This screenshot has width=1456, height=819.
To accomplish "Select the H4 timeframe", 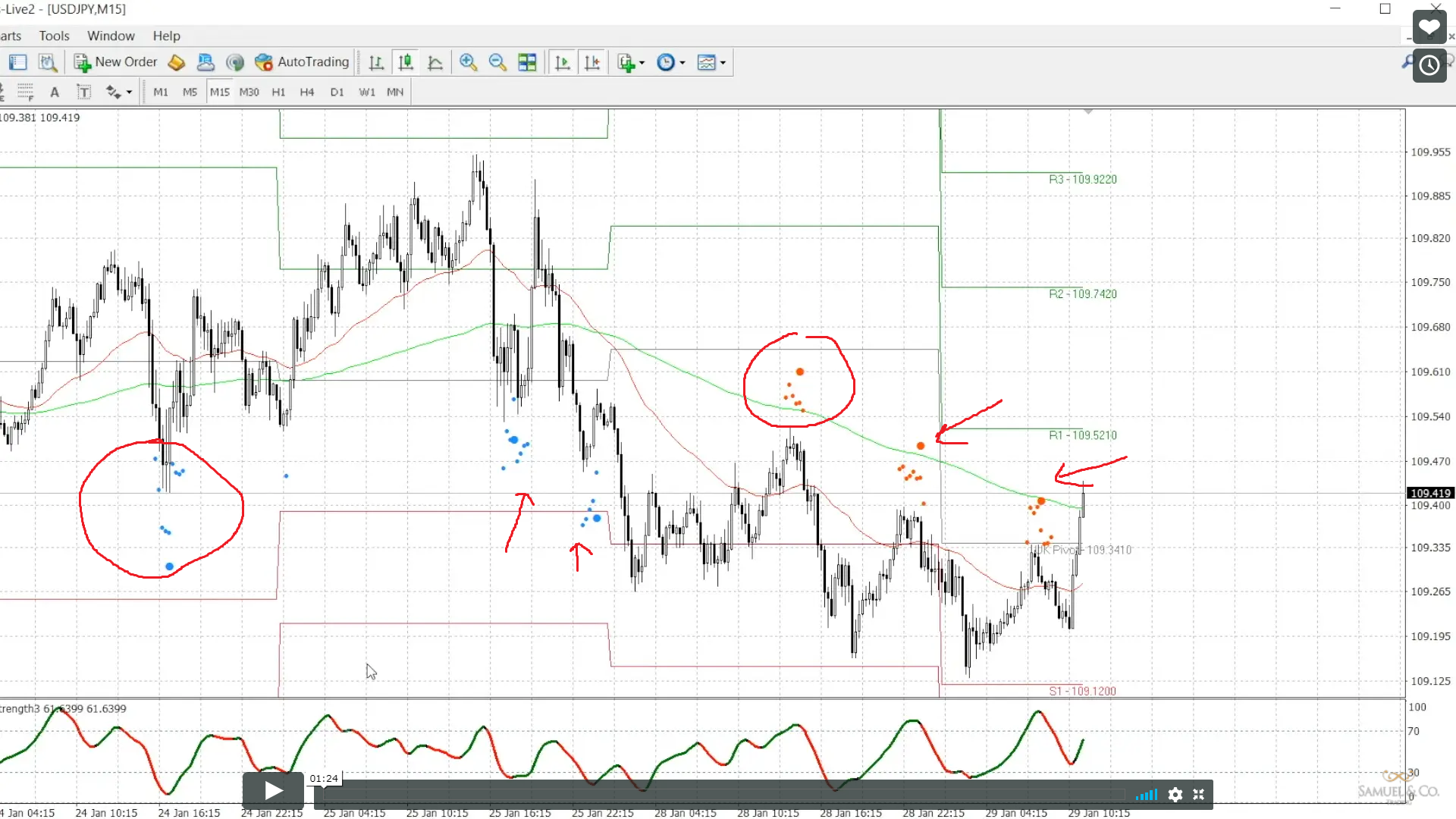I will click(306, 92).
